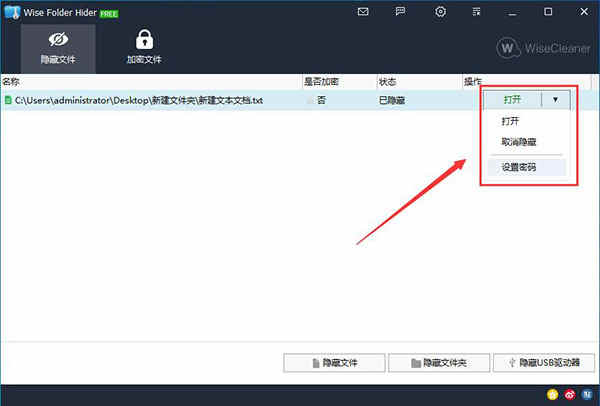The image size is (600, 406).
Task: Open the menu list icon in title bar
Action: pos(476,12)
